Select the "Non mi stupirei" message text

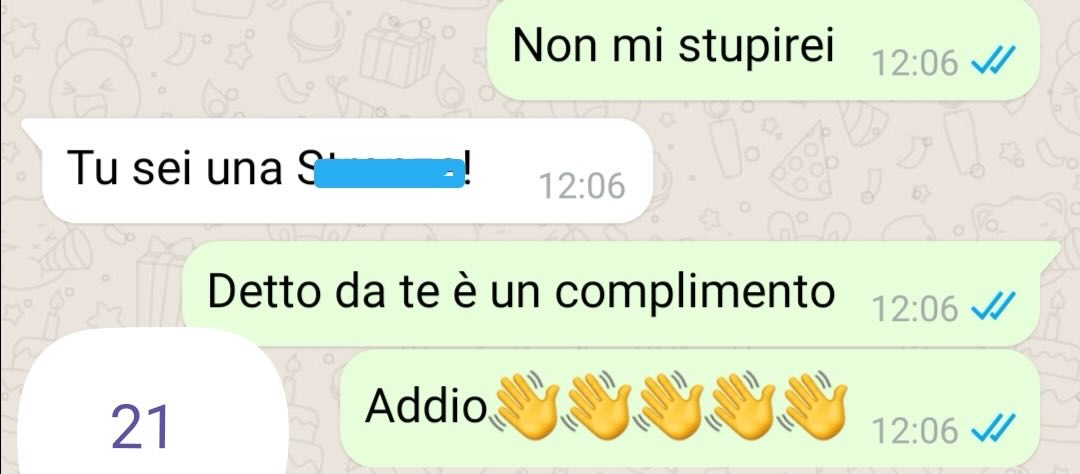[x=673, y=47]
